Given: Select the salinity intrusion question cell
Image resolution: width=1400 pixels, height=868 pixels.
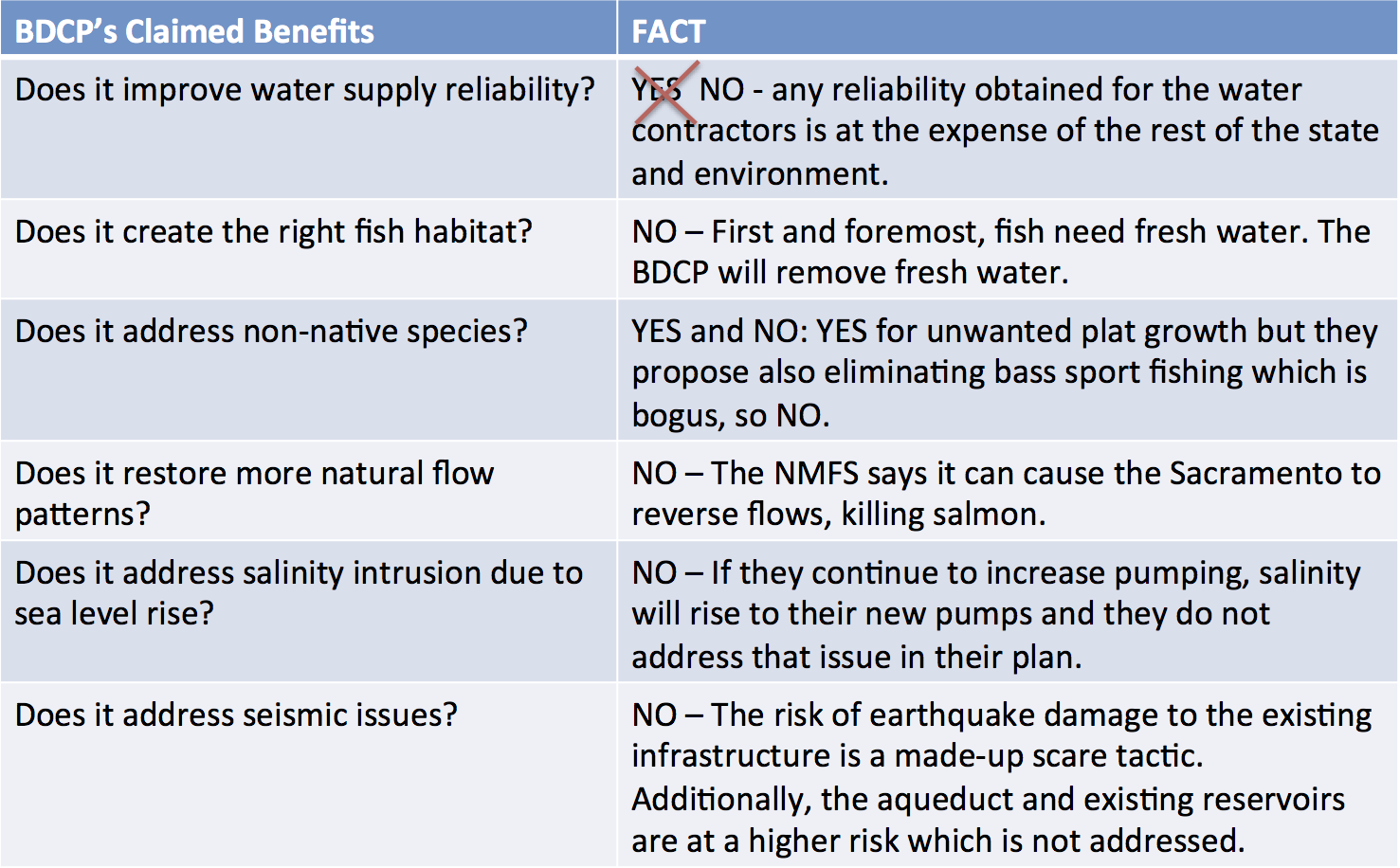Looking at the screenshot, I should (x=299, y=593).
